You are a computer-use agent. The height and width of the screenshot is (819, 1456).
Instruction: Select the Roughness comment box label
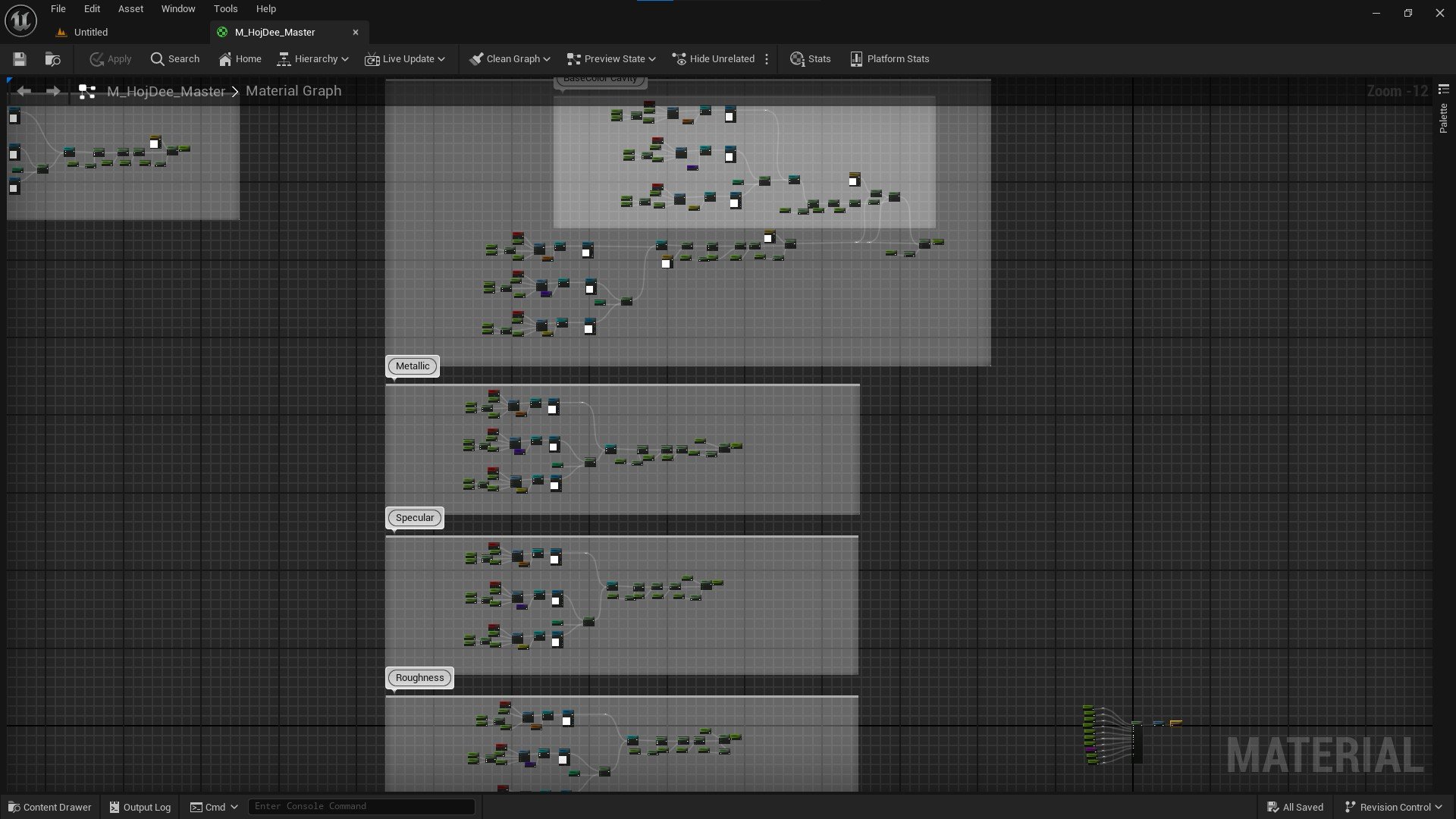coord(419,678)
